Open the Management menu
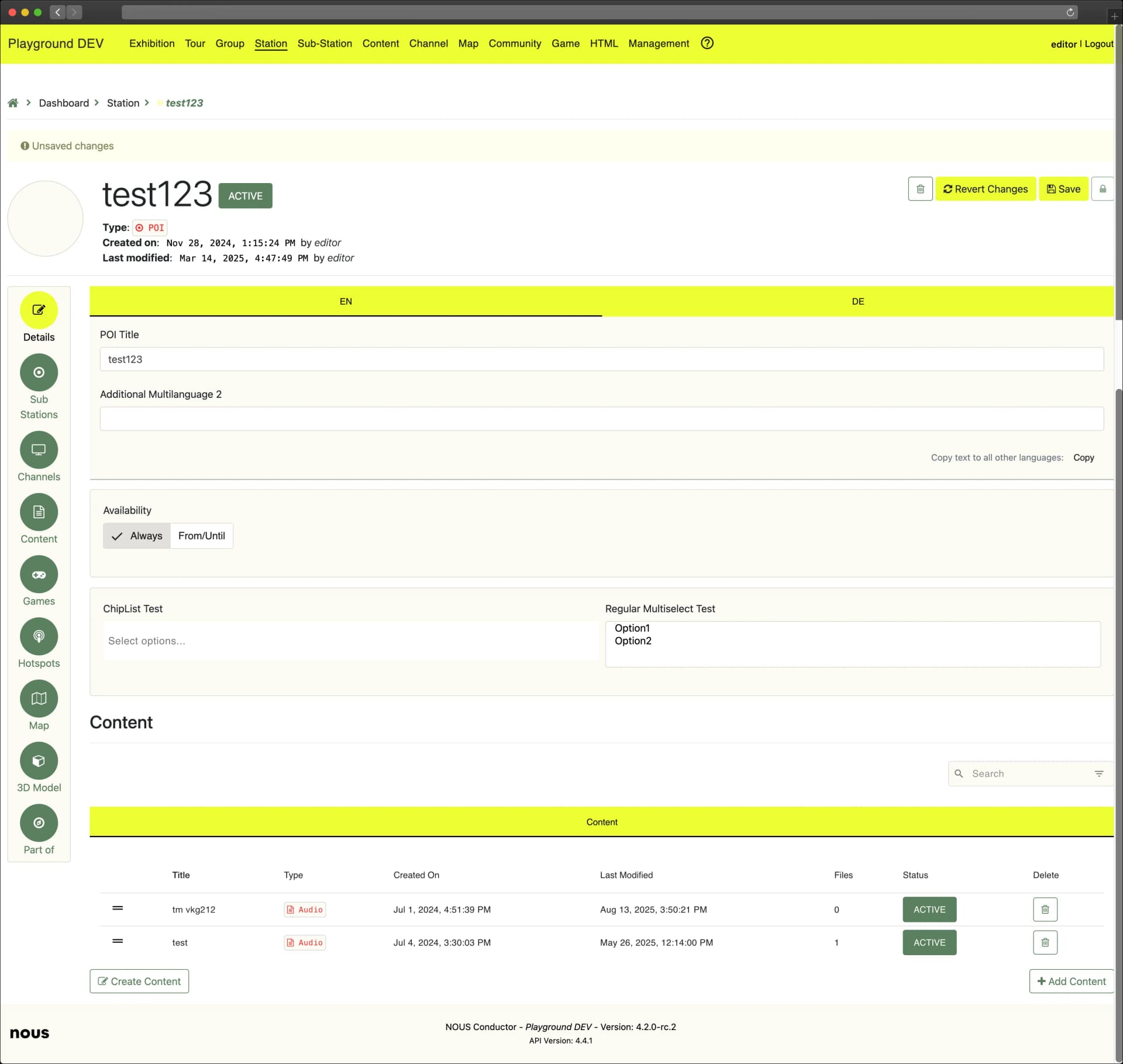The width and height of the screenshot is (1123, 1064). coord(659,43)
